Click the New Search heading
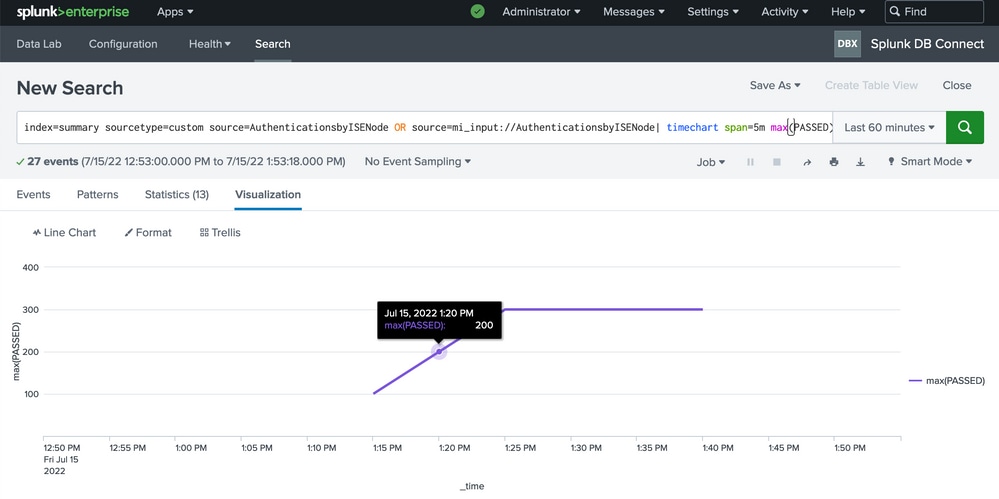 tap(69, 88)
